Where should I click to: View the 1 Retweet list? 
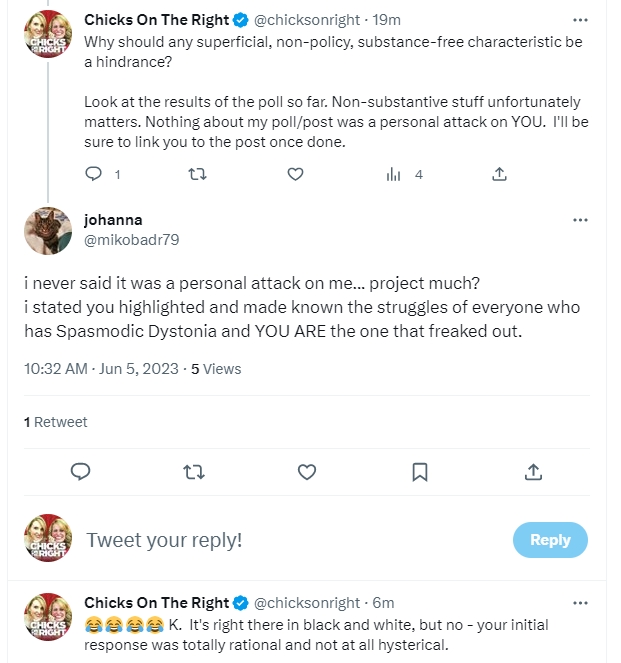56,422
